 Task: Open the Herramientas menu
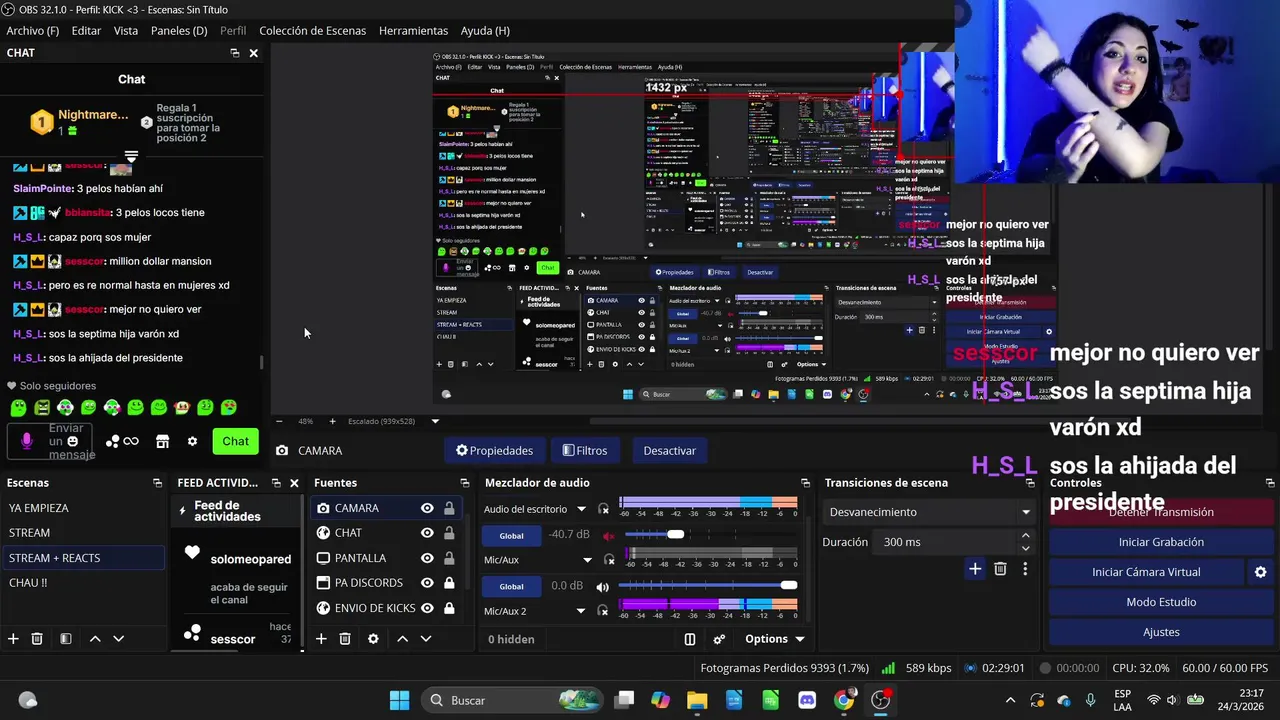pyautogui.click(x=413, y=31)
